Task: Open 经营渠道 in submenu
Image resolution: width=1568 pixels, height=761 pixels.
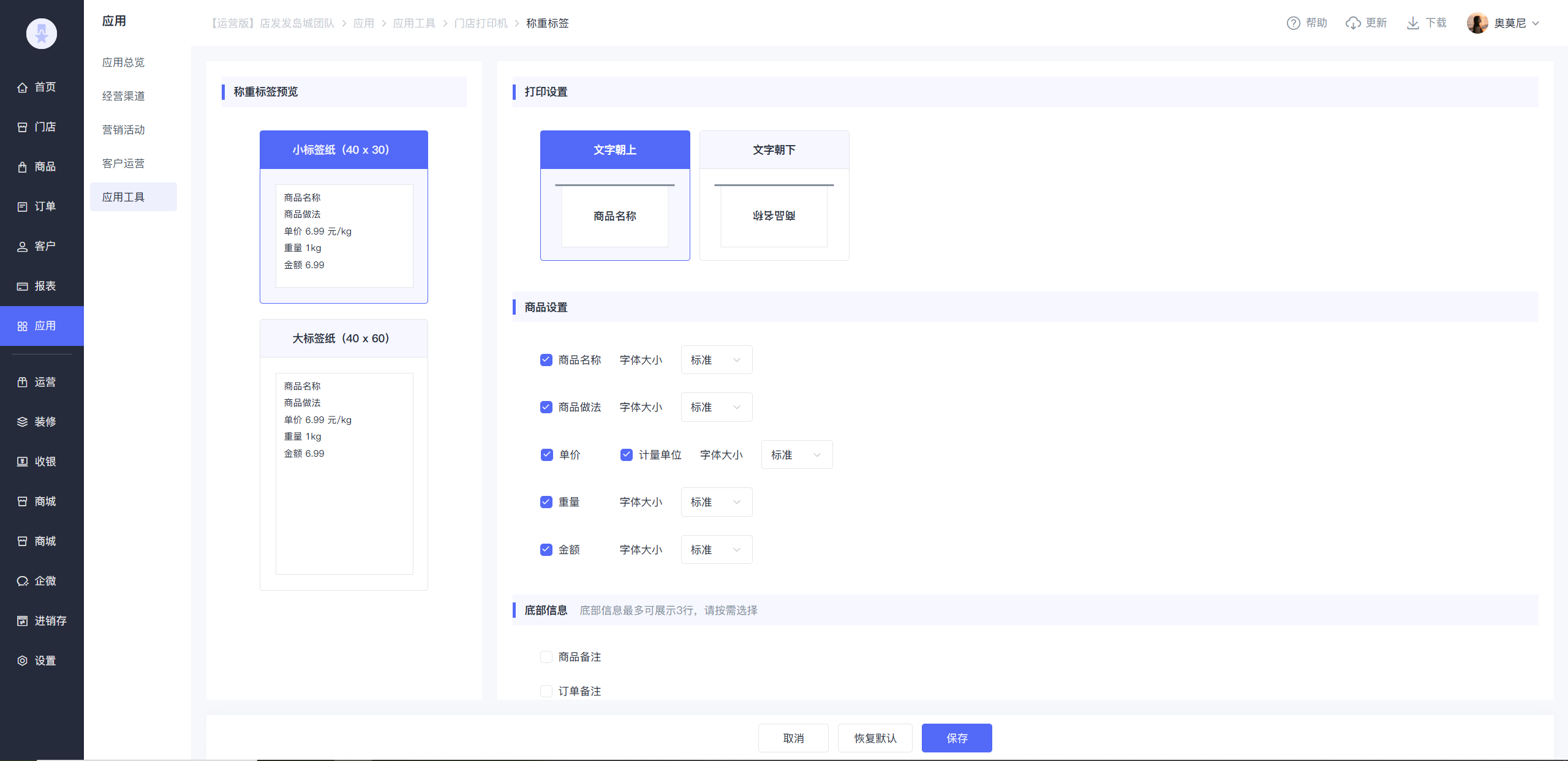Action: click(124, 96)
